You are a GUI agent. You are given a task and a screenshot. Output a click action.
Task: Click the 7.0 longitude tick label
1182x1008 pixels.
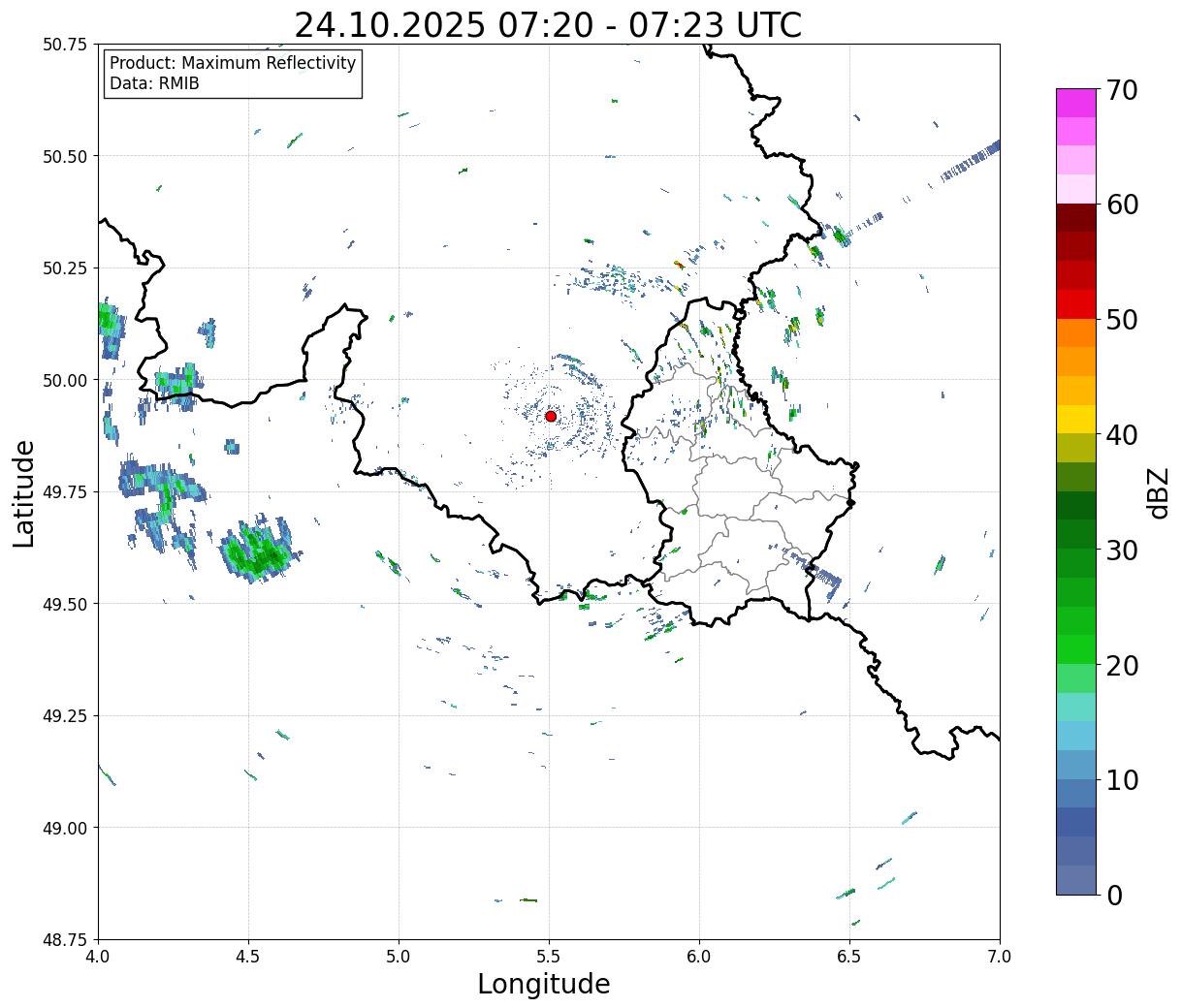click(1000, 957)
